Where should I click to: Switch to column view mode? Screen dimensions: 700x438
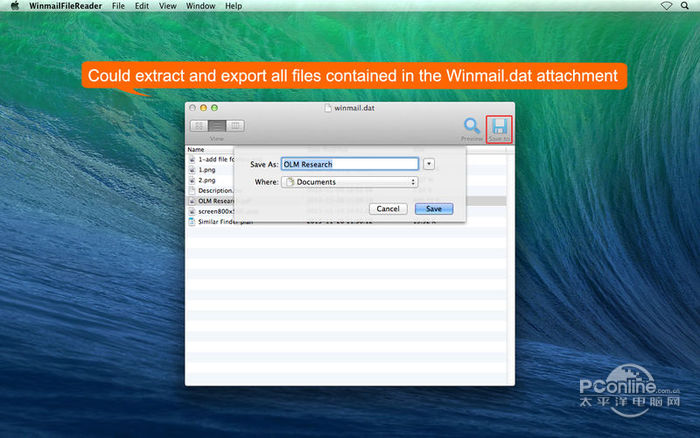(235, 126)
